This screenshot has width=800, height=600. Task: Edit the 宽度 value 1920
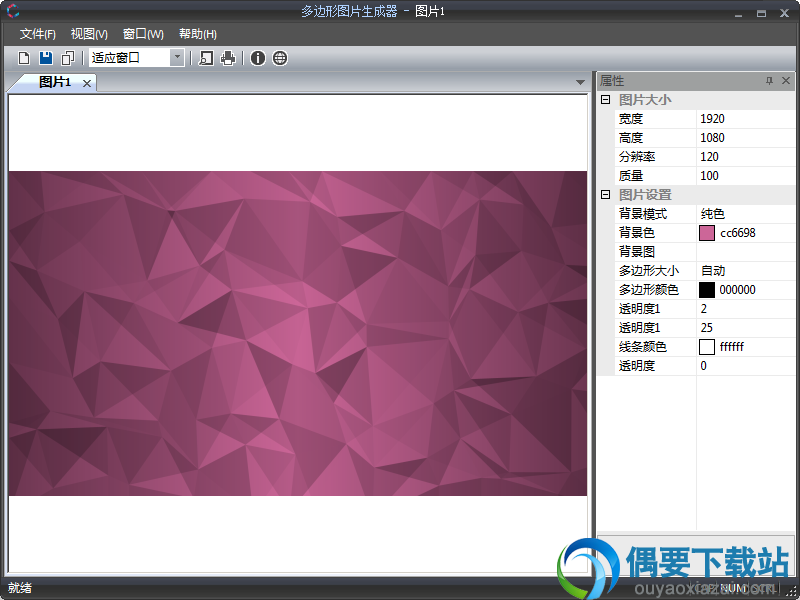[x=745, y=119]
